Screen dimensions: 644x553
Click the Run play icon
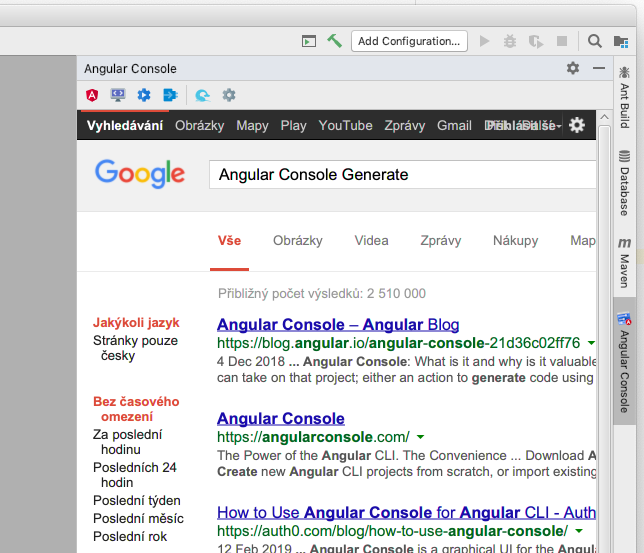click(x=485, y=41)
